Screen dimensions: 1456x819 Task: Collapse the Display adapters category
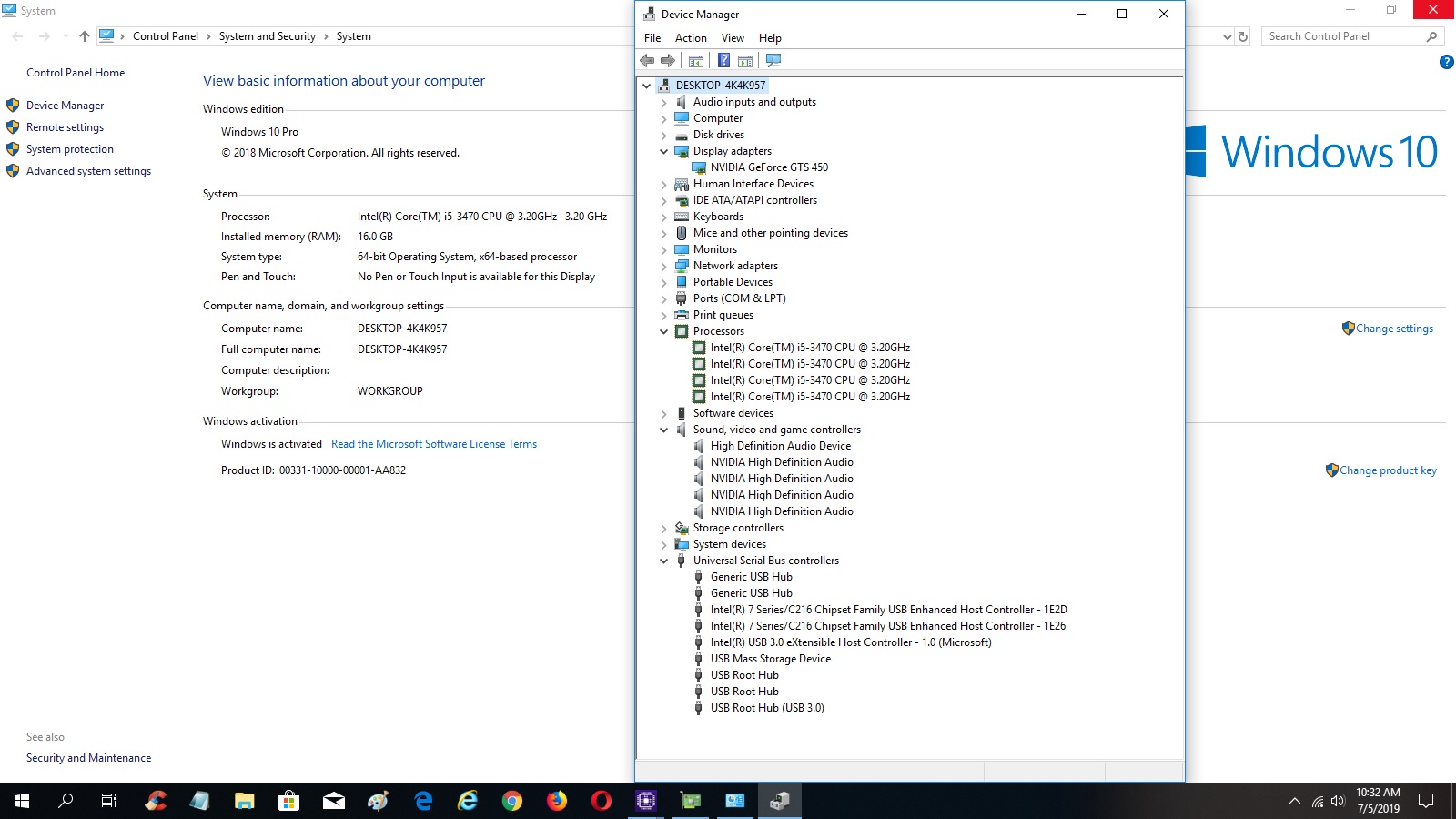coord(664,151)
